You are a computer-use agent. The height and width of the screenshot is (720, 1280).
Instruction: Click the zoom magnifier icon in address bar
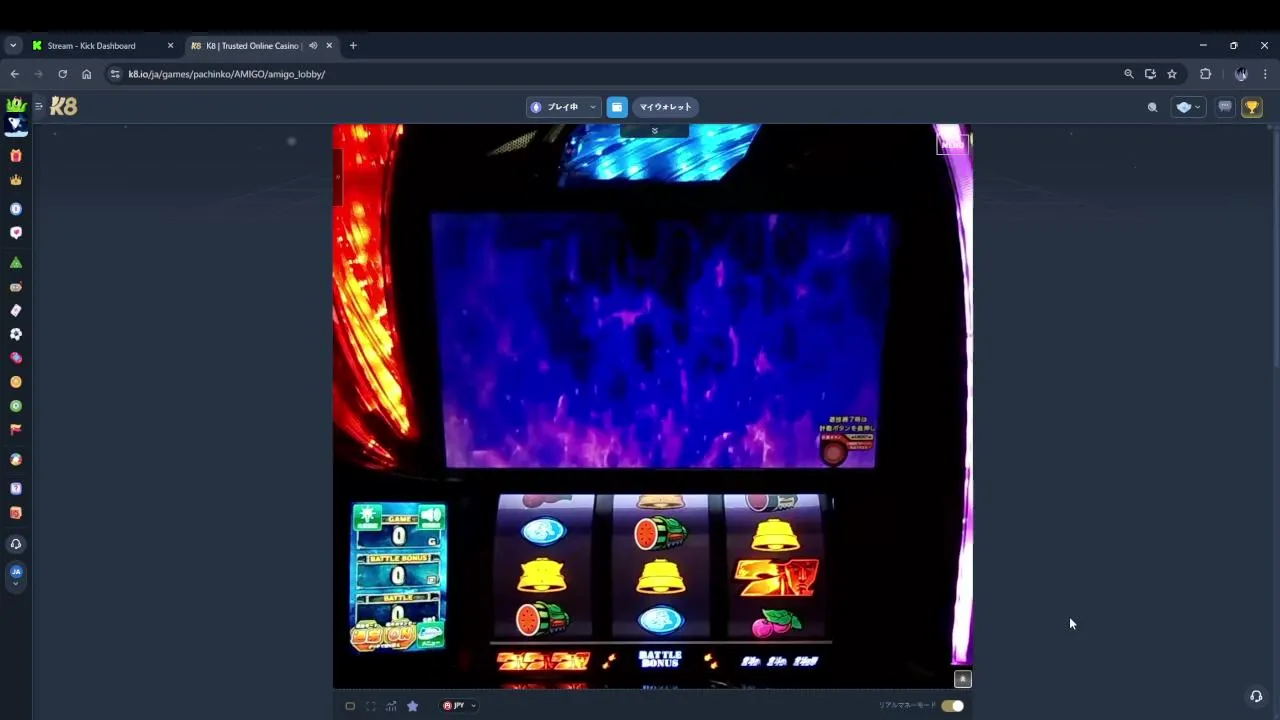point(1129,74)
